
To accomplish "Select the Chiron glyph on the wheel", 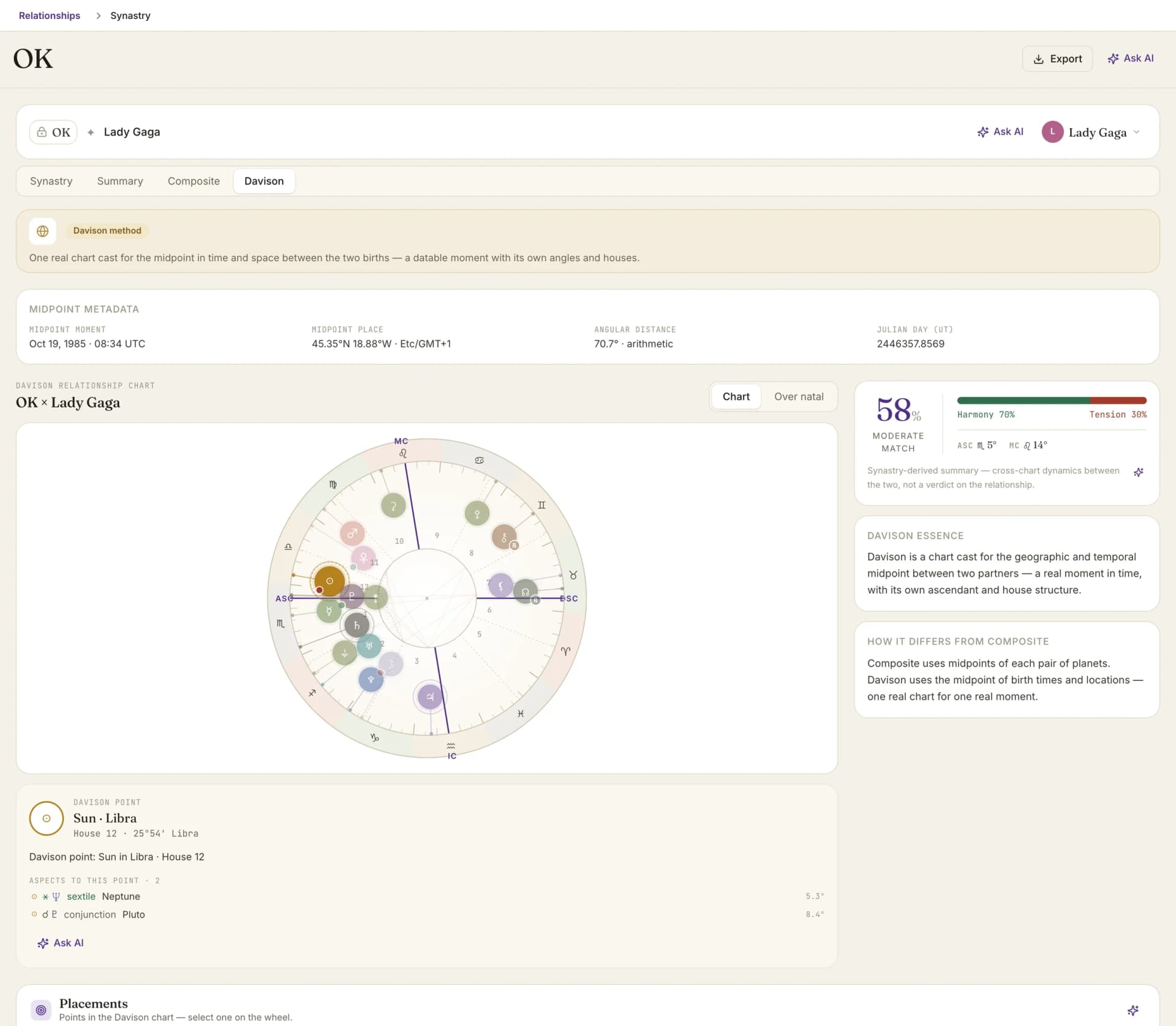I will pyautogui.click(x=504, y=537).
